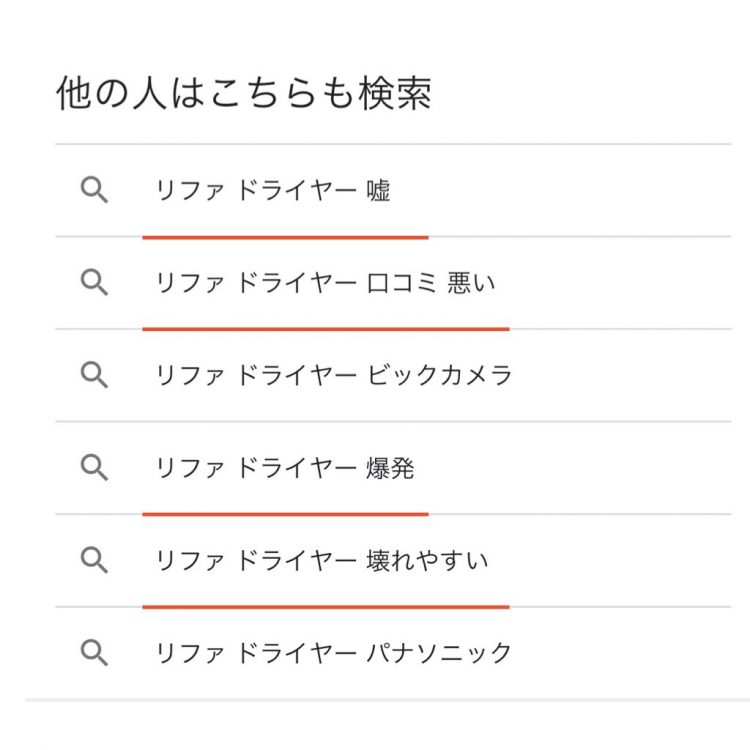This screenshot has width=750, height=750.
Task: Click the magnifying glass beside リファ ドライヤー 爆発
Action: [x=94, y=468]
